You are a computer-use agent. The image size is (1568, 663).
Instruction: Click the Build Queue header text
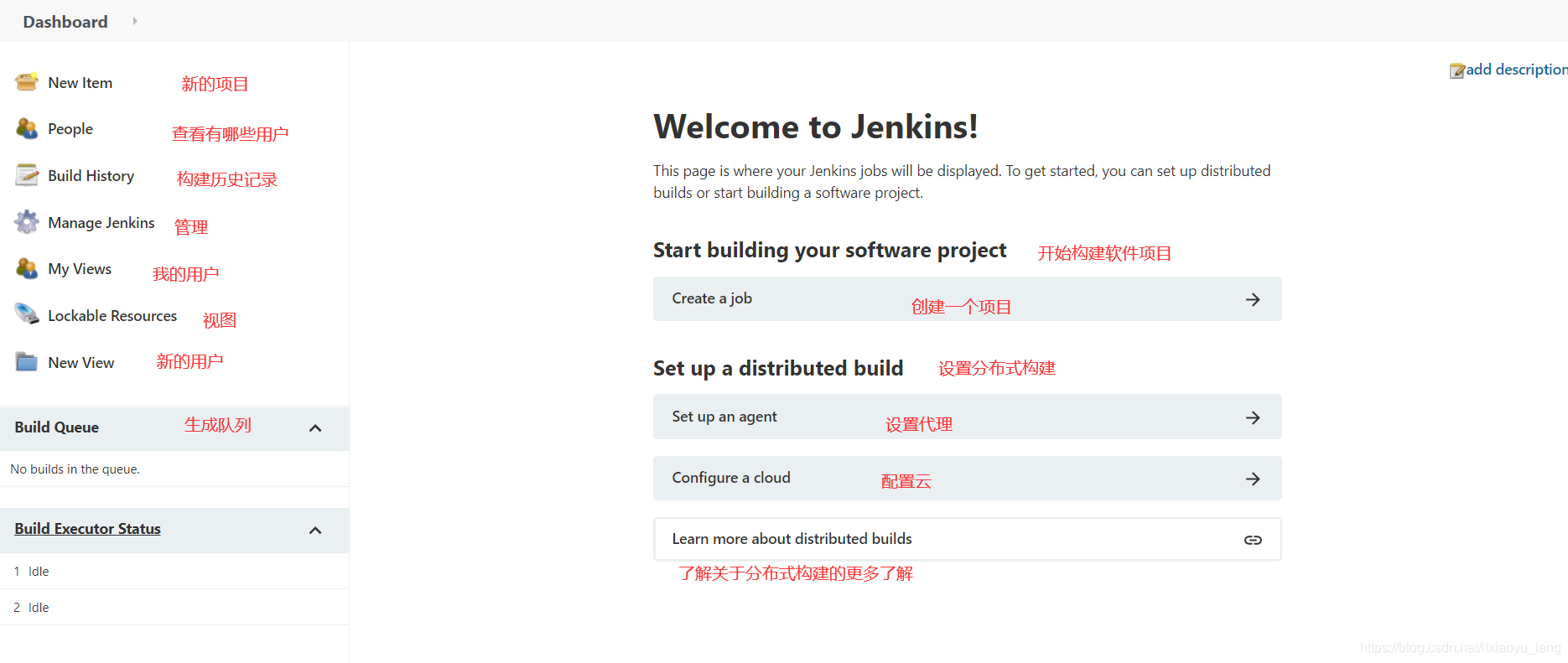(x=56, y=427)
